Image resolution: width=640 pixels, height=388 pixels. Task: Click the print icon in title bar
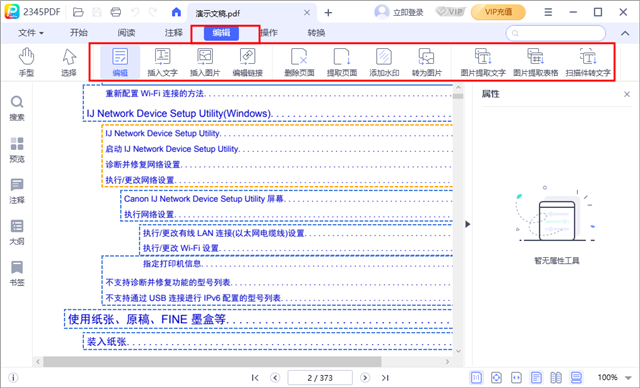116,12
